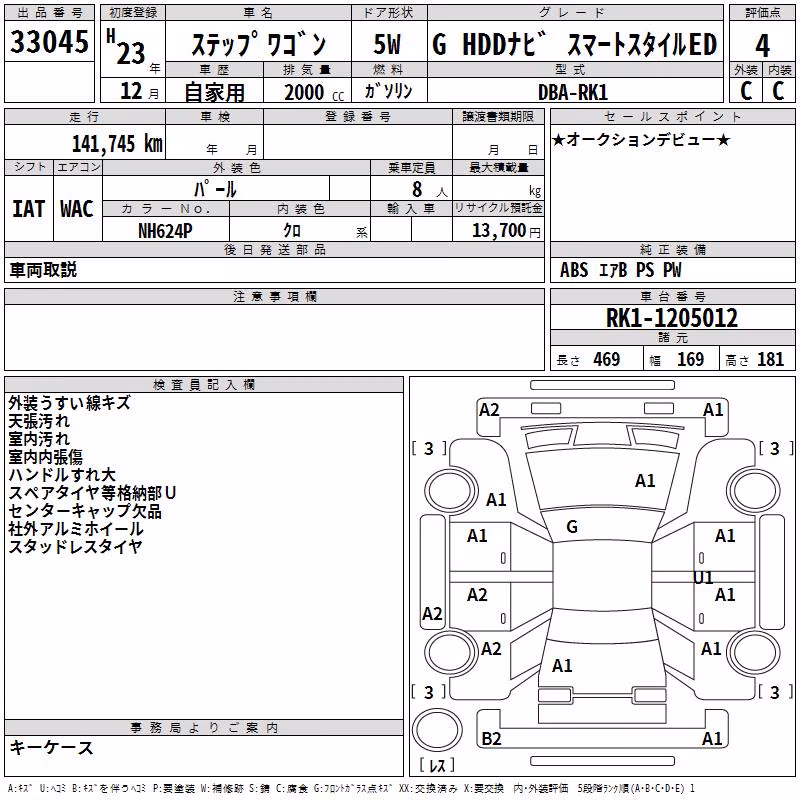The width and height of the screenshot is (800, 800).
Task: Select the height value 181
Action: (770, 359)
